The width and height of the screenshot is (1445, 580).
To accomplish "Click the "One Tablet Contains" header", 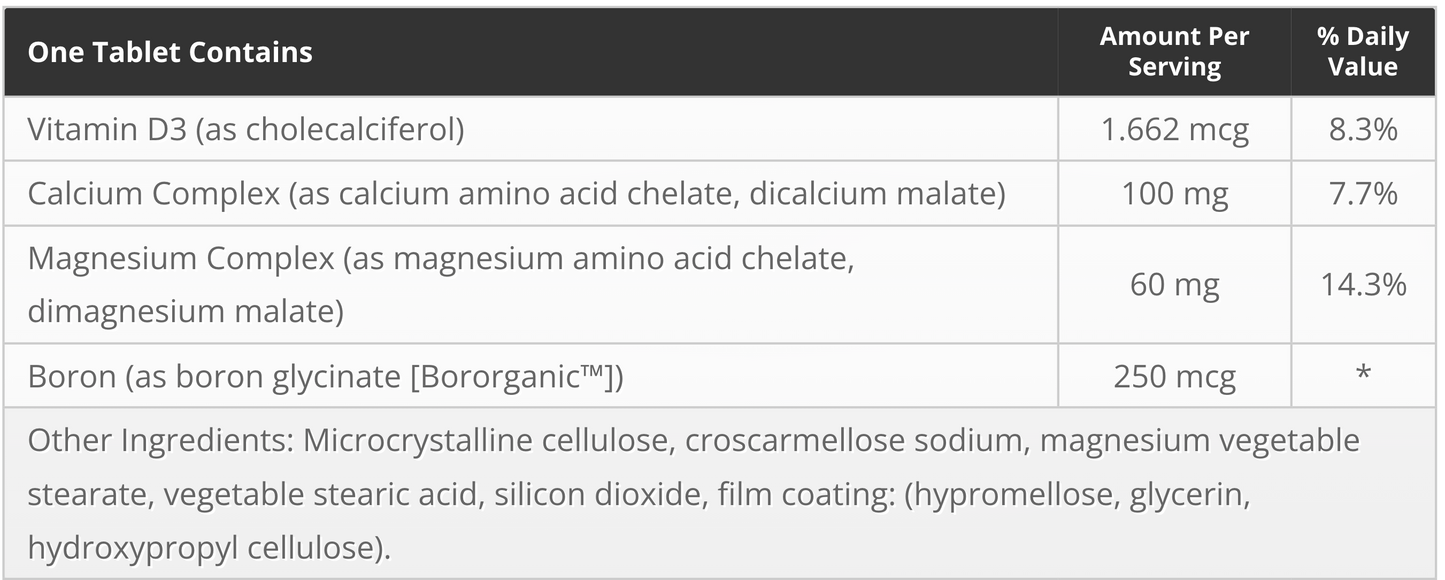I will [x=170, y=52].
